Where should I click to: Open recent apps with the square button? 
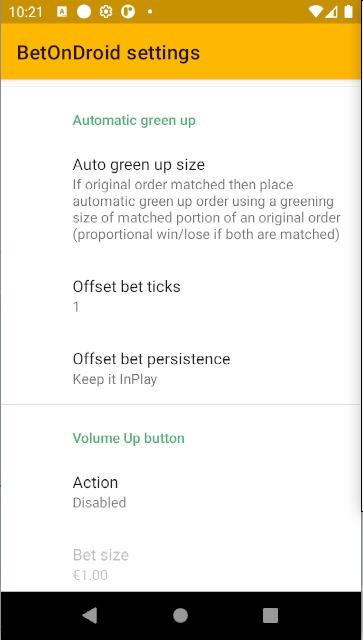pyautogui.click(x=270, y=616)
